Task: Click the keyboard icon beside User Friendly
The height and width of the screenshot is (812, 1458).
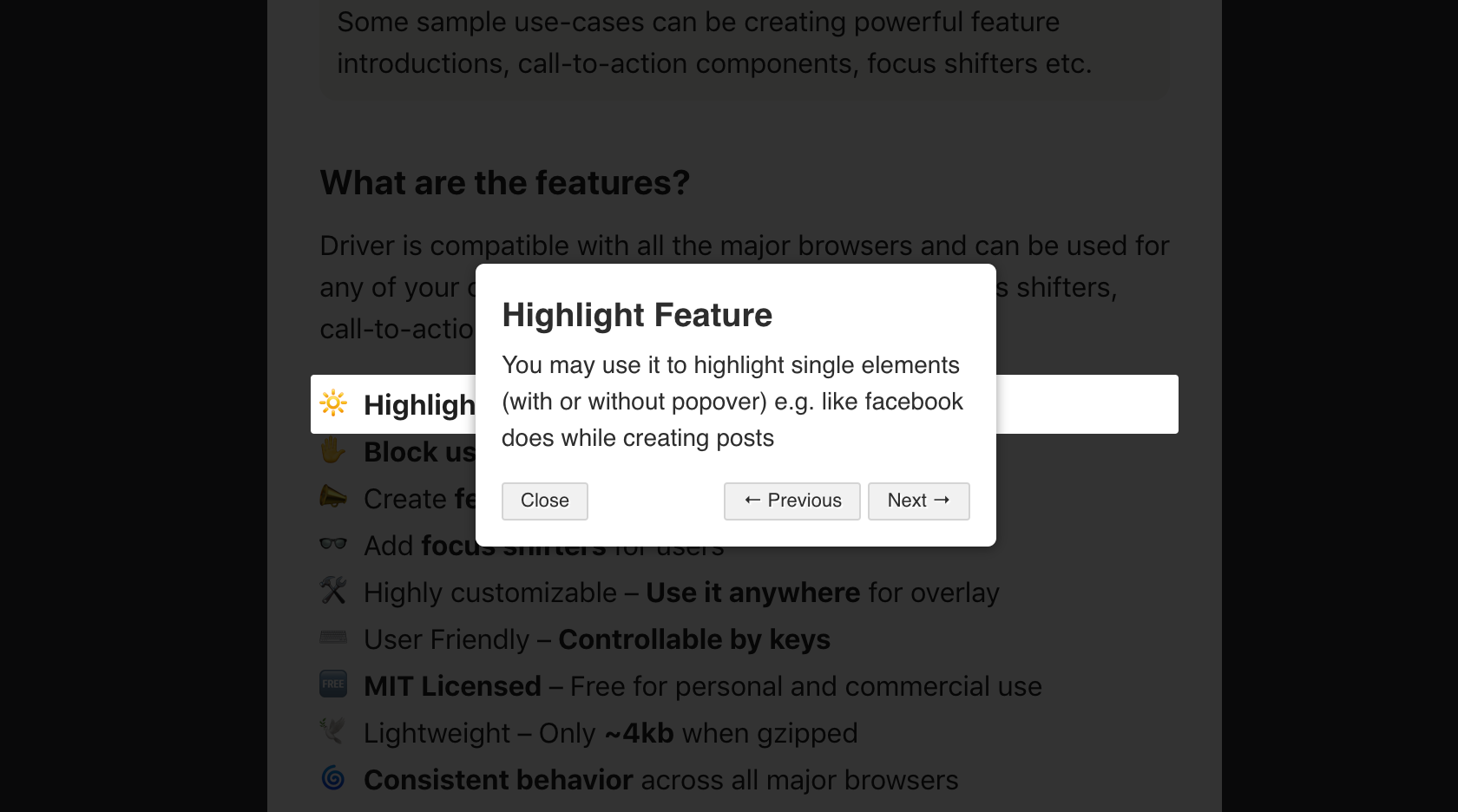Action: (x=332, y=638)
